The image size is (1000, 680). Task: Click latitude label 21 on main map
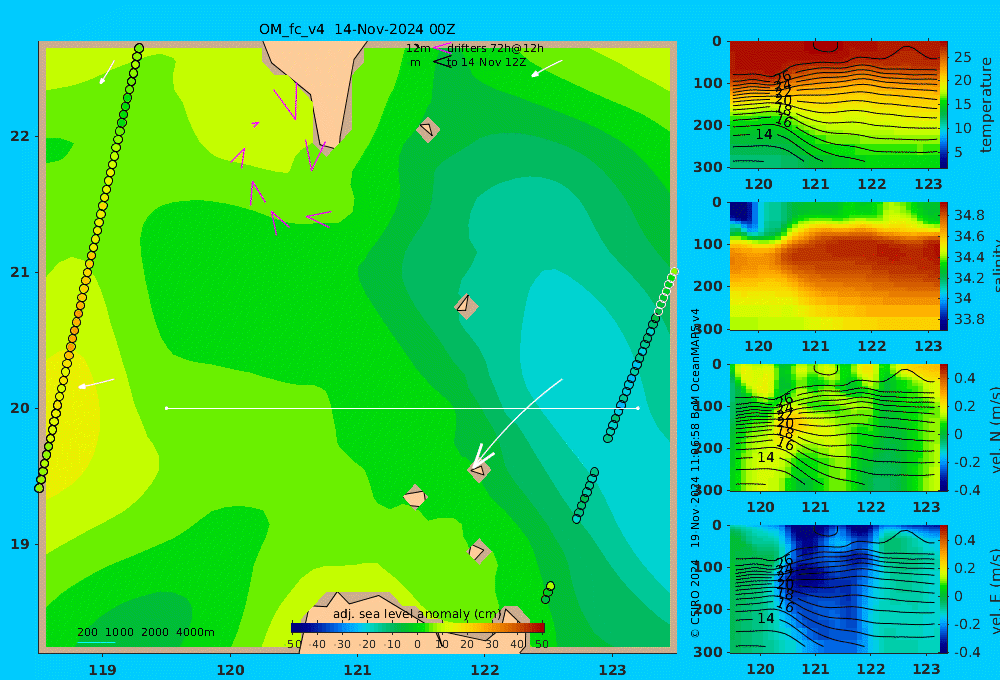click(20, 272)
